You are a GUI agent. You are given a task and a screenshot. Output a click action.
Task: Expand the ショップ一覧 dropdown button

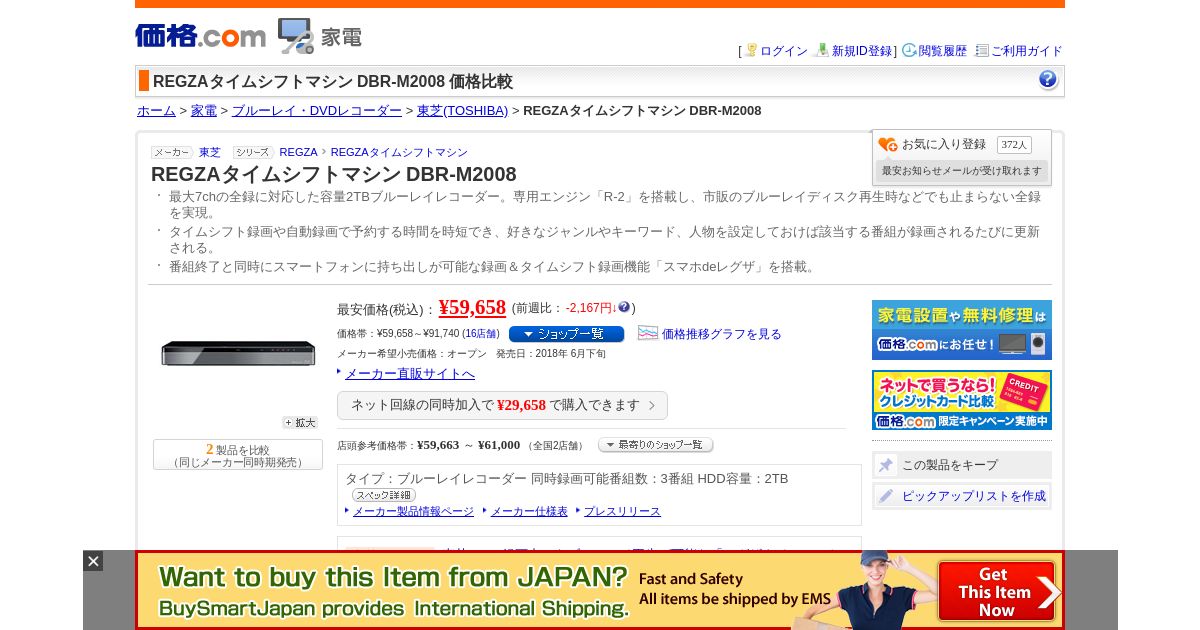pyautogui.click(x=566, y=334)
